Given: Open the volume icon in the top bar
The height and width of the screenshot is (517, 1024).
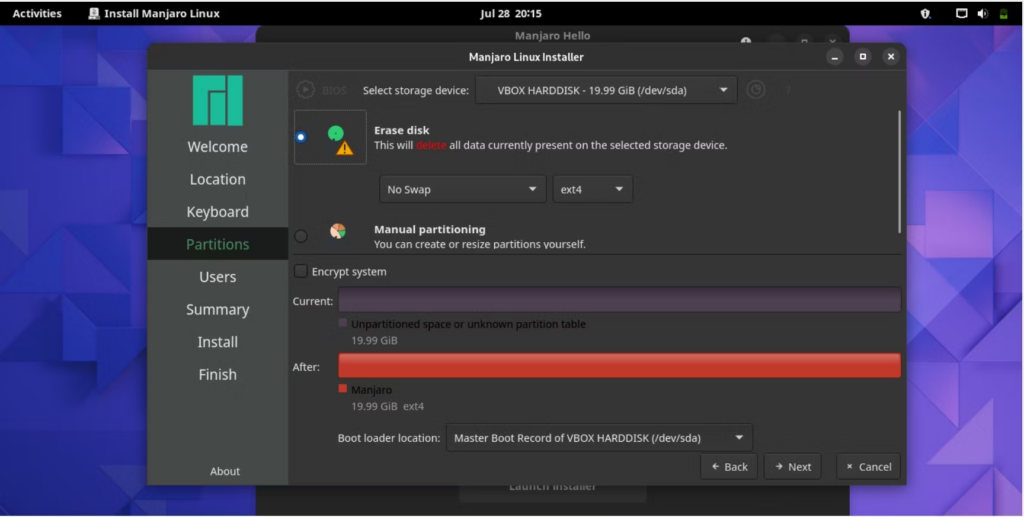Looking at the screenshot, I should coord(982,13).
